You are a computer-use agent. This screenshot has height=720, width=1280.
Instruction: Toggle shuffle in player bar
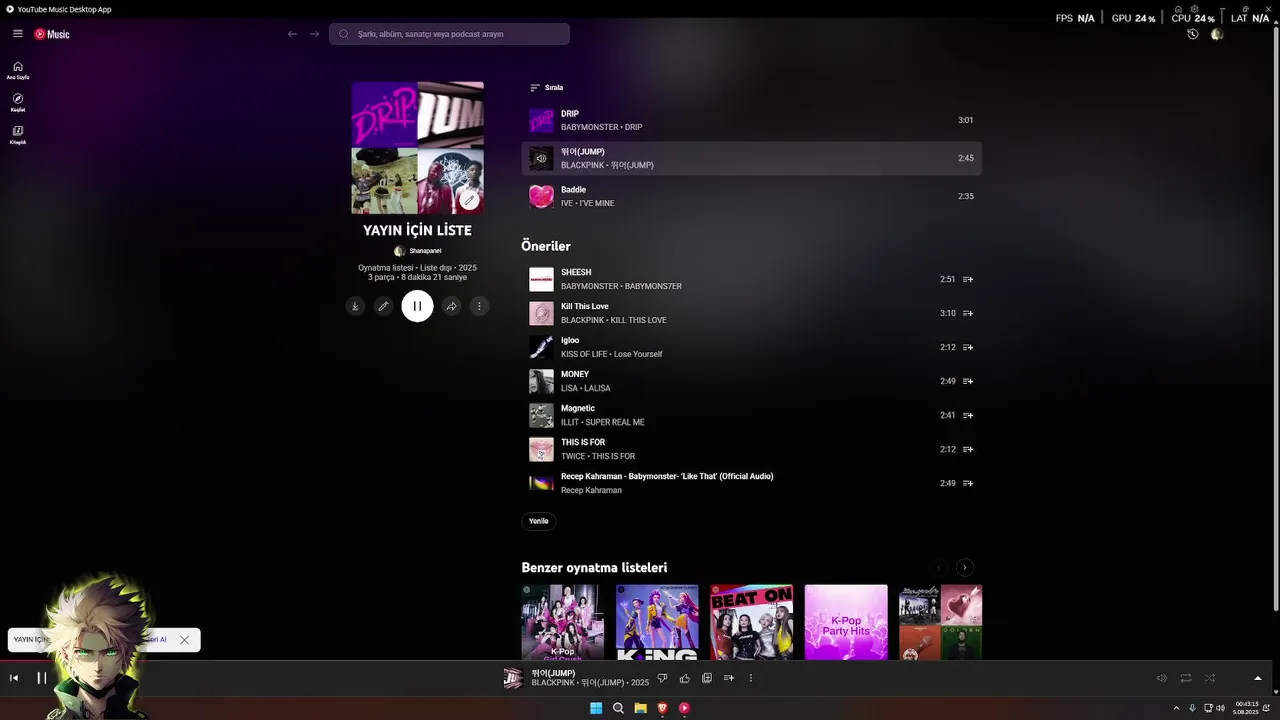coord(1210,678)
